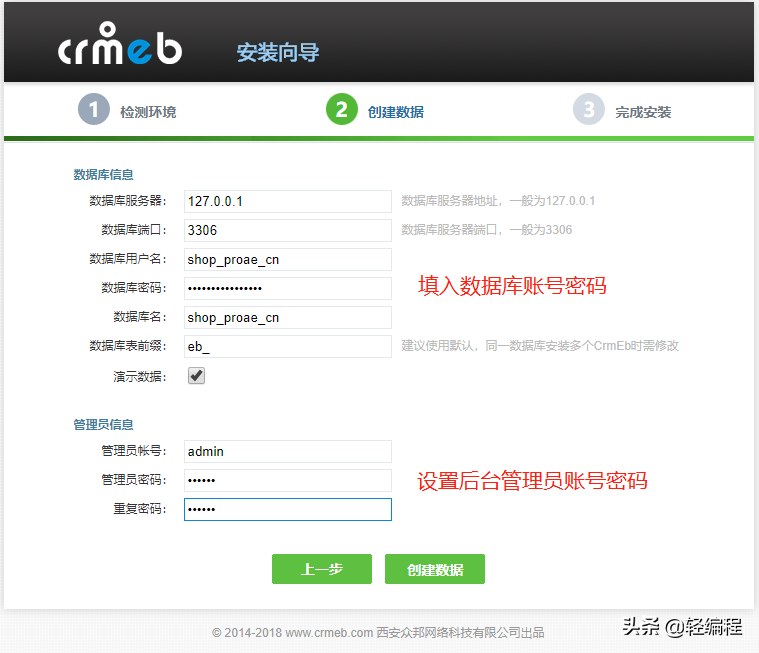Image resolution: width=759 pixels, height=653 pixels.
Task: Go to 检测环境 step label
Action: click(148, 112)
